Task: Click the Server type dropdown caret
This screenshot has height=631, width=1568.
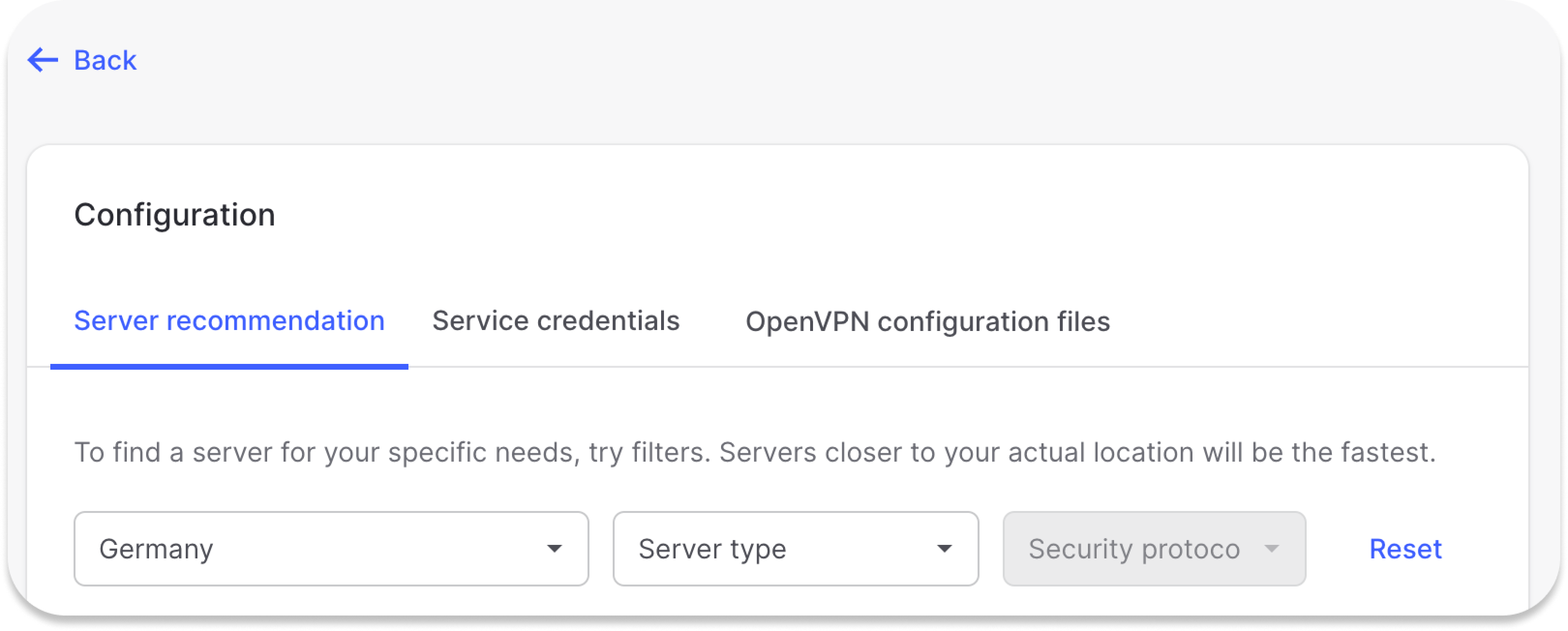Action: (944, 548)
